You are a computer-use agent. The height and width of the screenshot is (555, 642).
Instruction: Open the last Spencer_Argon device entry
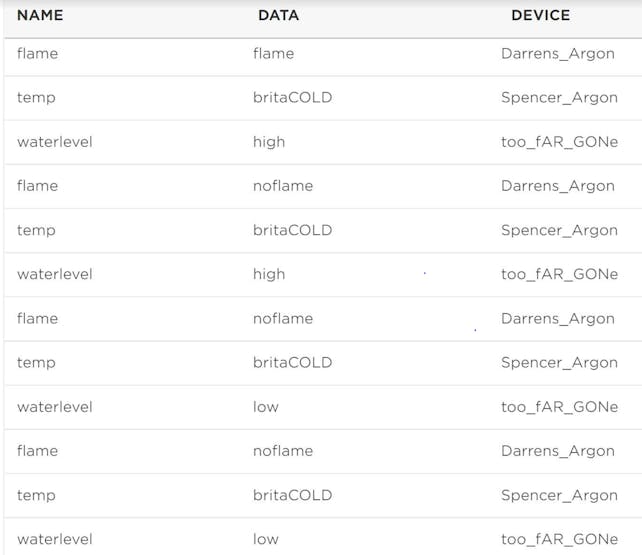(x=559, y=495)
